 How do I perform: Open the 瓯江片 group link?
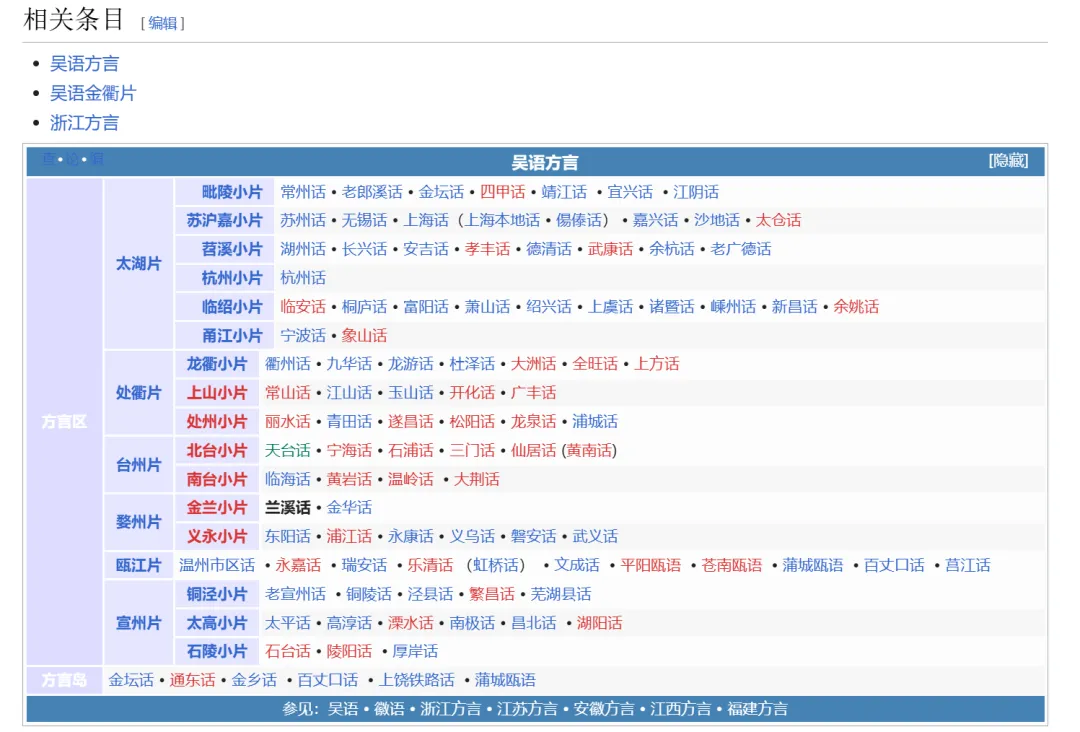(x=138, y=566)
